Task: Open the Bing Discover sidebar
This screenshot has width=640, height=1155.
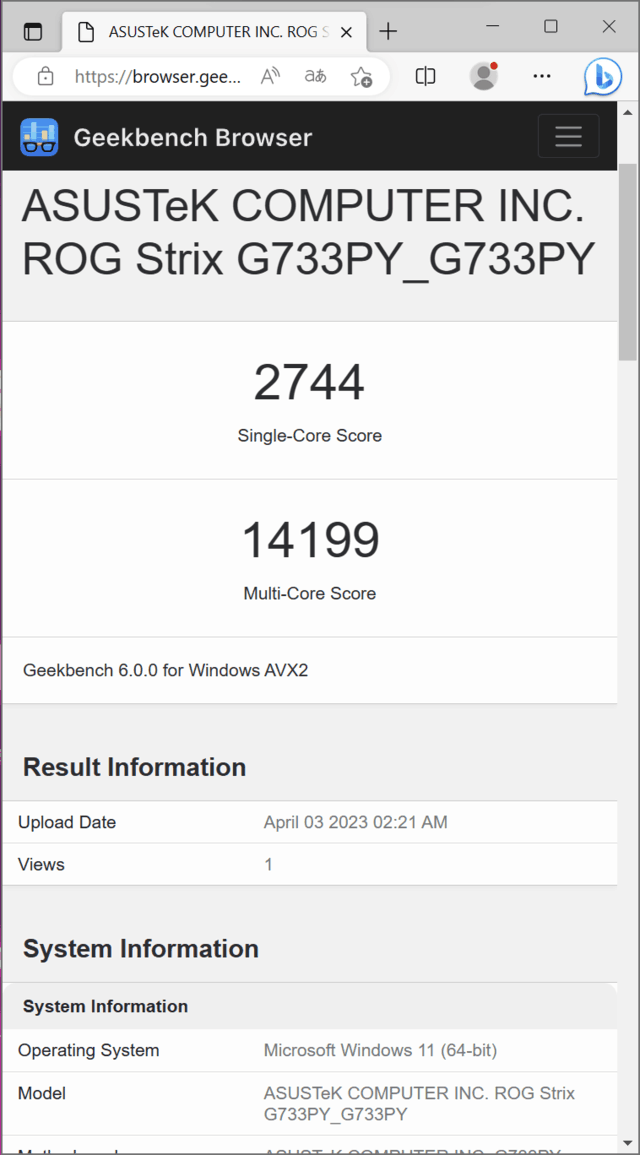Action: pyautogui.click(x=602, y=76)
